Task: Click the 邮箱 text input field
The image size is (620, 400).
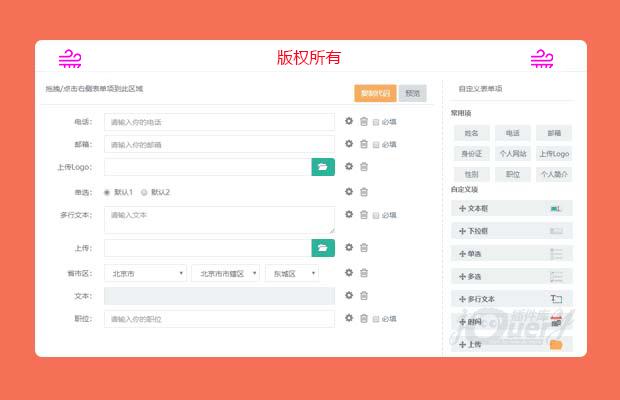Action: pyautogui.click(x=219, y=144)
